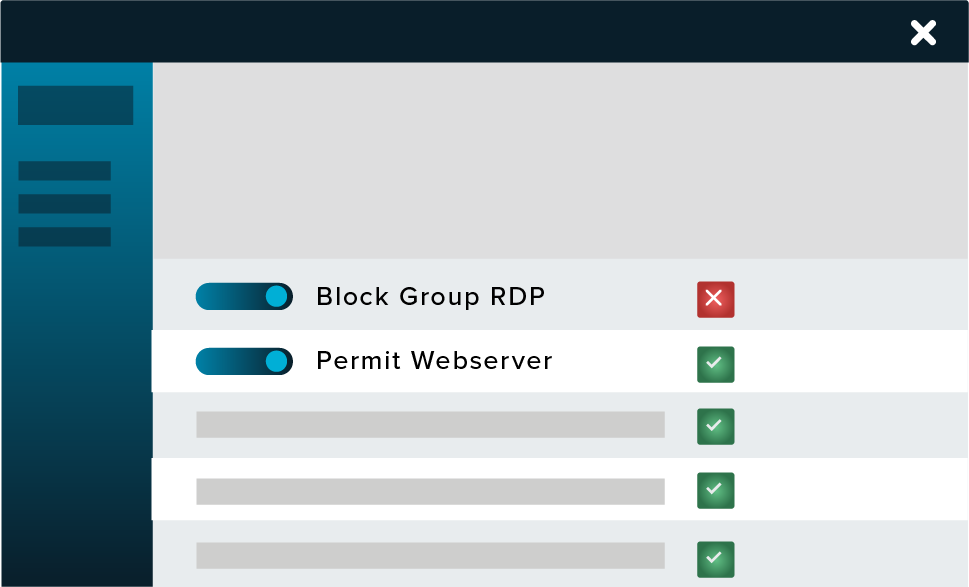Click the bottom sidebar menu item

(x=64, y=237)
